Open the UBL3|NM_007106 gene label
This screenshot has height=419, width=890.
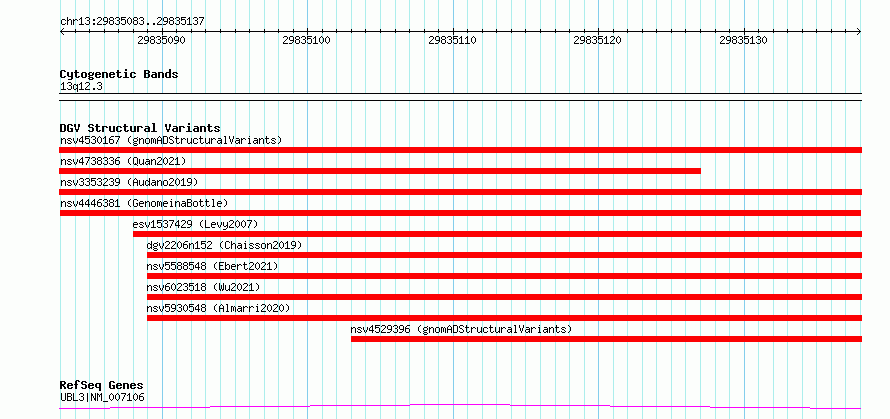(x=102, y=397)
